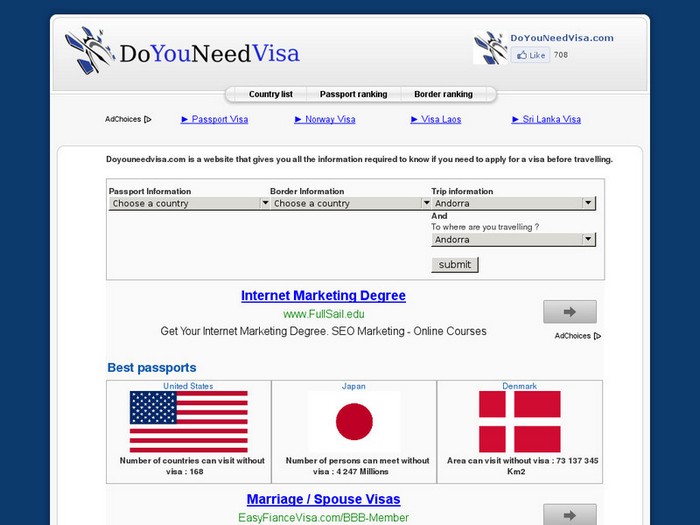Click the arrow button beside Internet Marketing Degree
Image resolution: width=700 pixels, height=525 pixels.
point(570,312)
